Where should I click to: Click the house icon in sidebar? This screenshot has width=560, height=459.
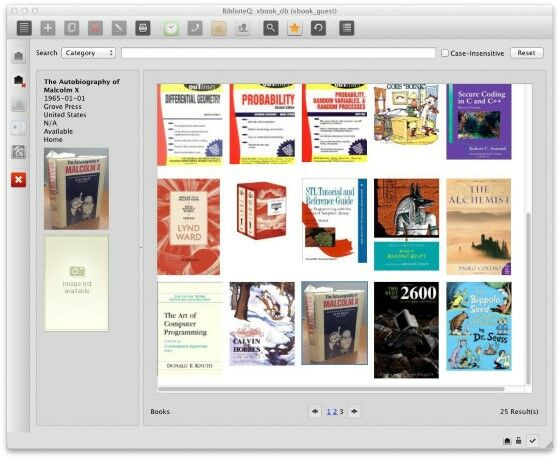coord(19,152)
